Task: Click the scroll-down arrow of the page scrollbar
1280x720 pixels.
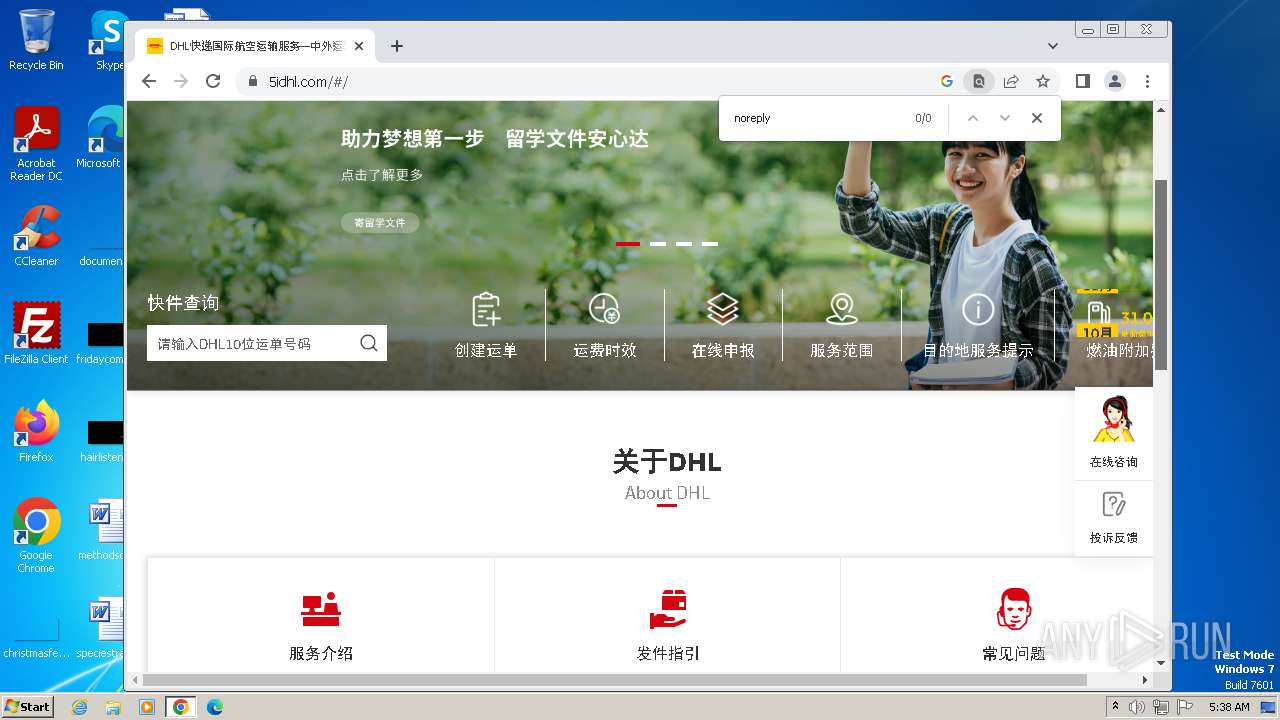Action: (1161, 662)
